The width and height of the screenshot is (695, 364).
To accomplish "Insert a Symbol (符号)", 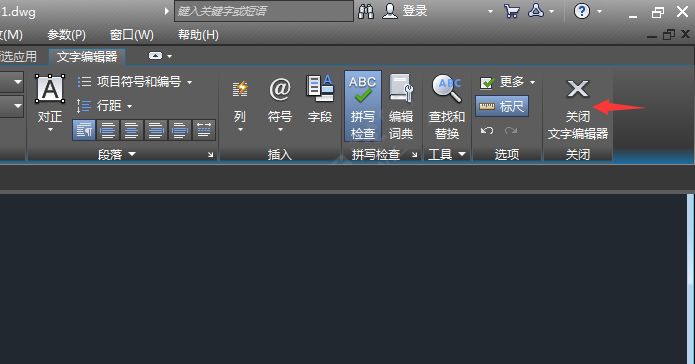I will tap(280, 105).
